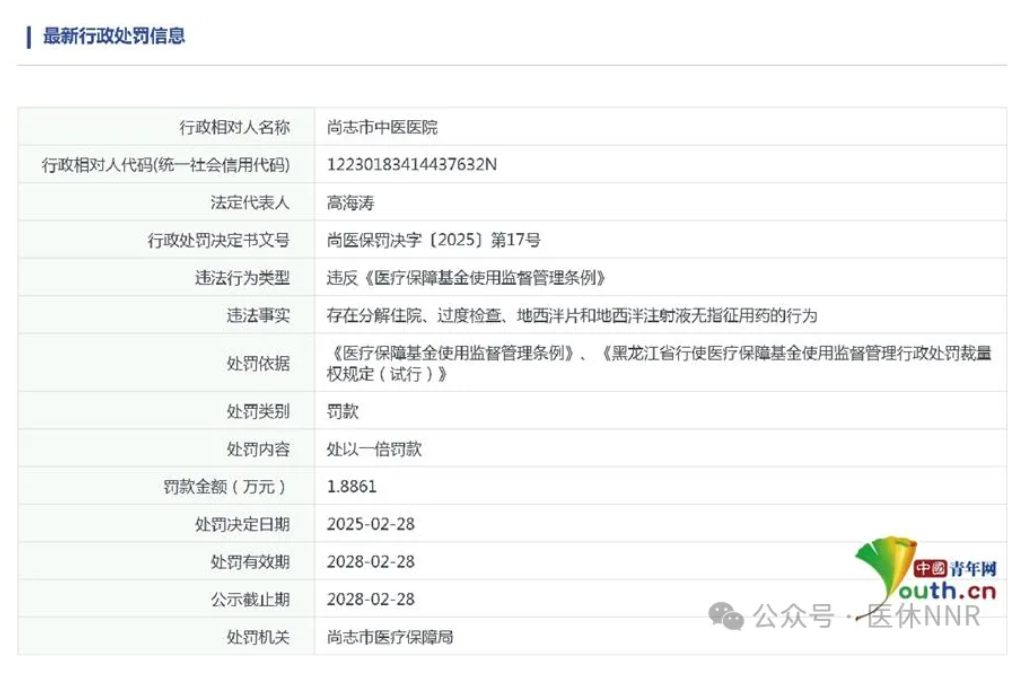
Task: Select the 公示截止期 label
Action: click(250, 600)
